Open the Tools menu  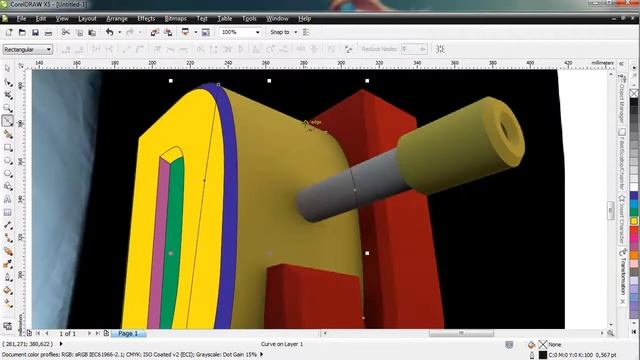pyautogui.click(x=249, y=19)
